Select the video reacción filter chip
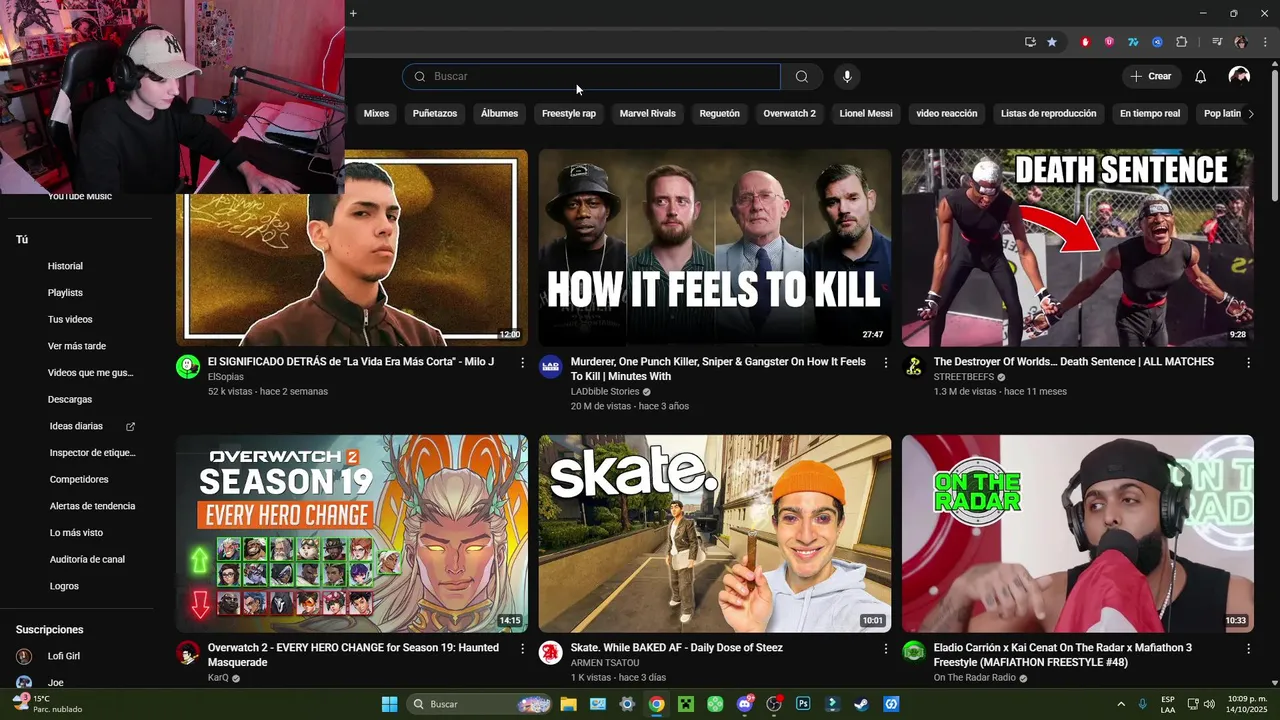1280x720 pixels. 947,114
